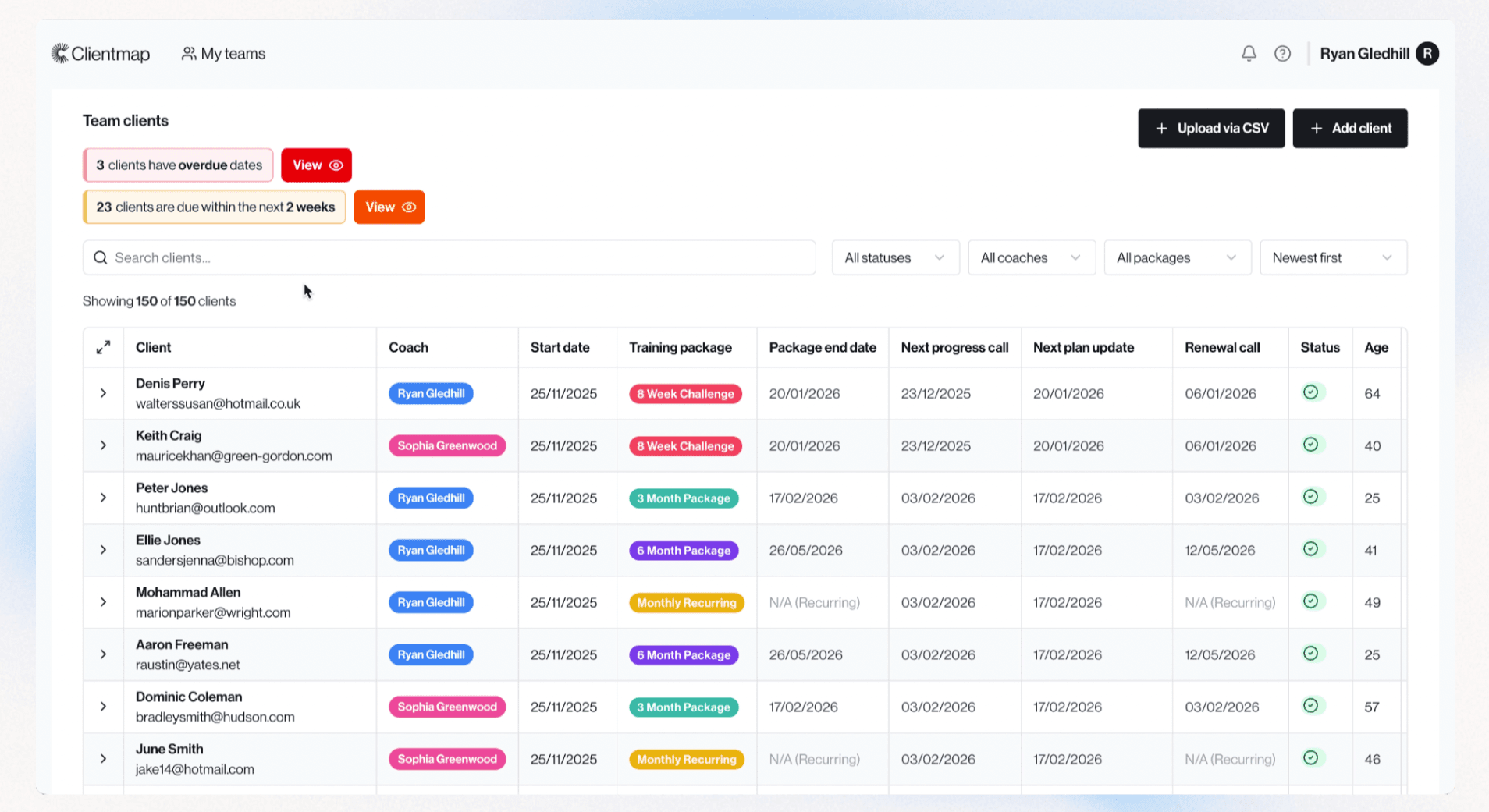Click Peter Jones's Ryan Gledhill coach badge

pyautogui.click(x=430, y=498)
